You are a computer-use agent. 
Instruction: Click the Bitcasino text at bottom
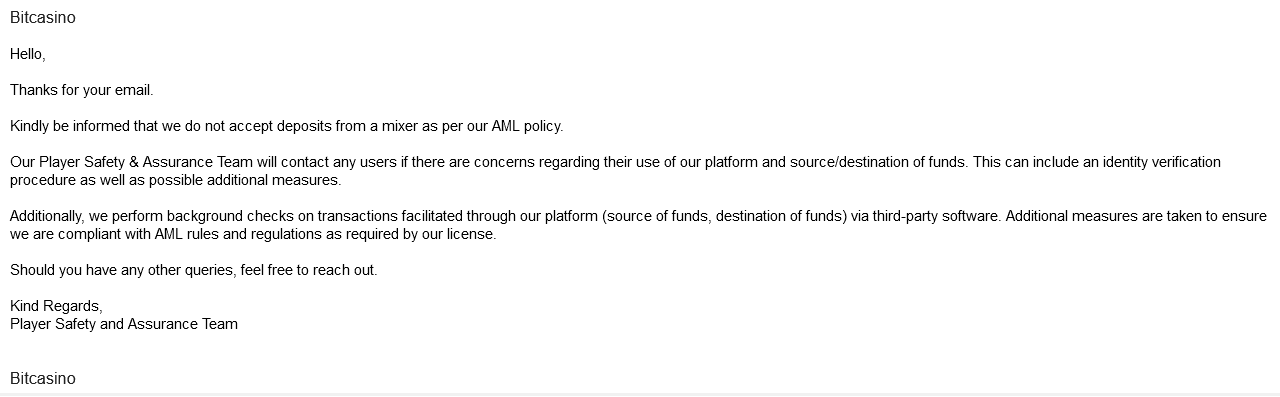click(43, 378)
